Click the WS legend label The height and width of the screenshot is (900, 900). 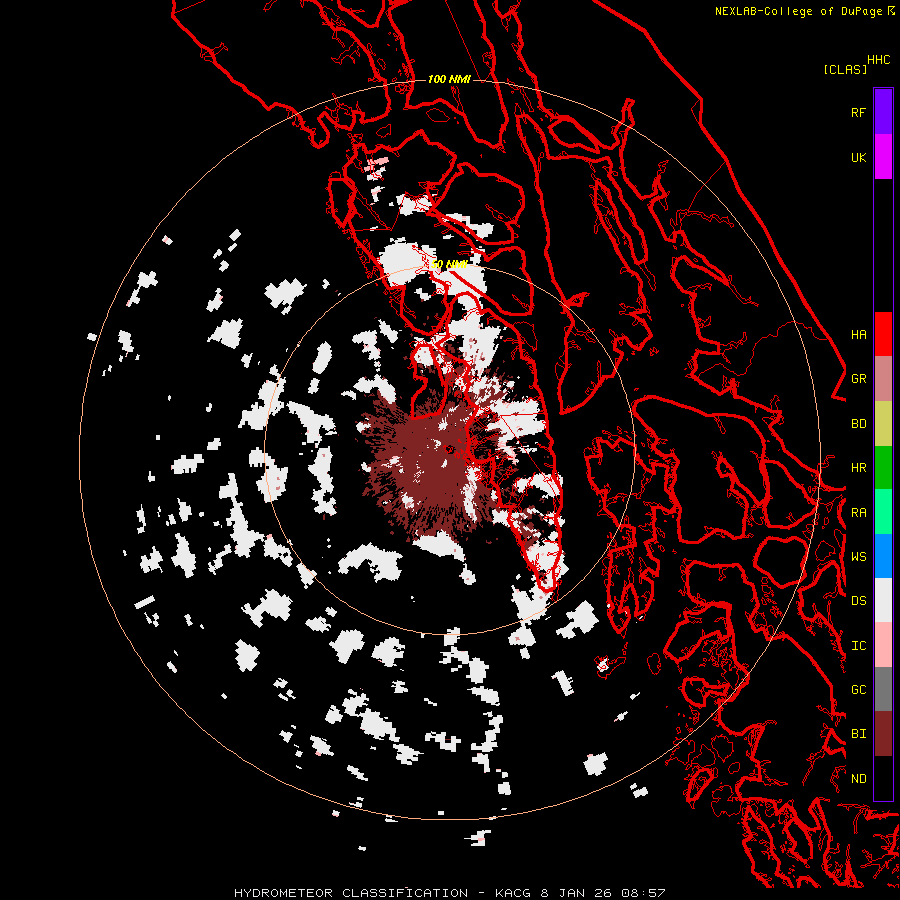(x=858, y=556)
